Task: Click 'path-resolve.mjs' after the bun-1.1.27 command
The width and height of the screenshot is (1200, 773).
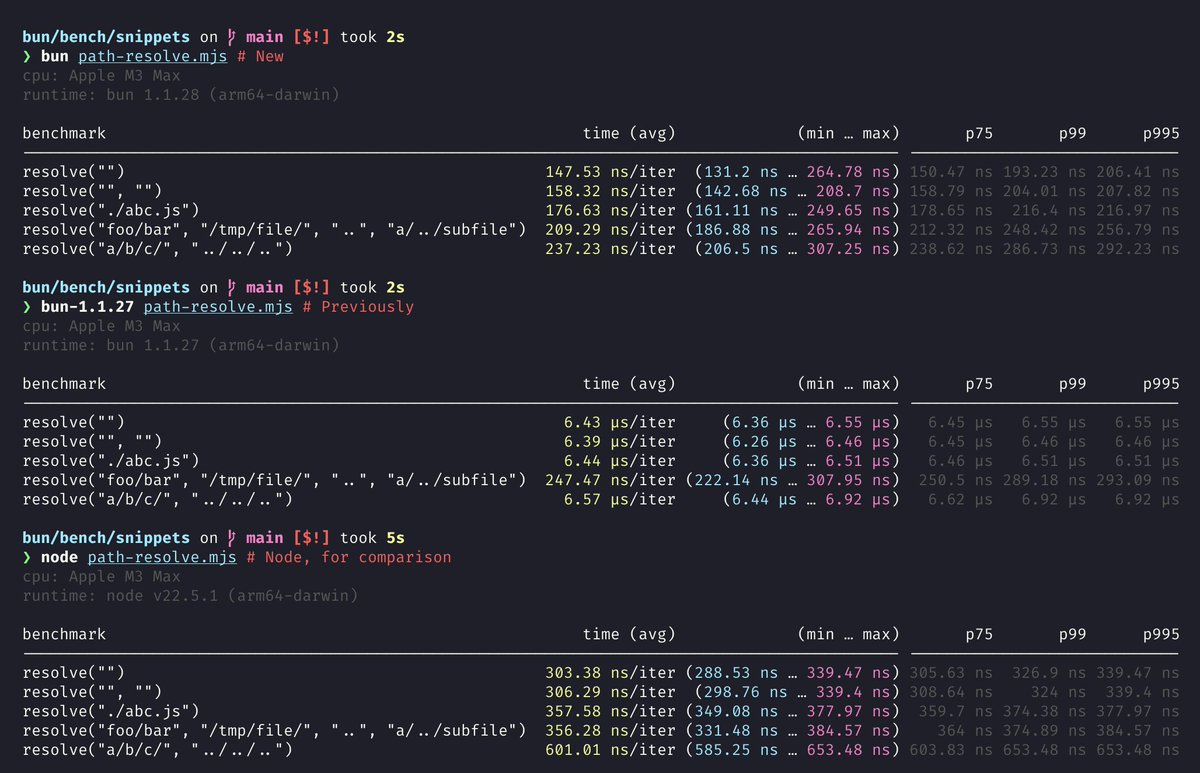Action: click(x=218, y=306)
